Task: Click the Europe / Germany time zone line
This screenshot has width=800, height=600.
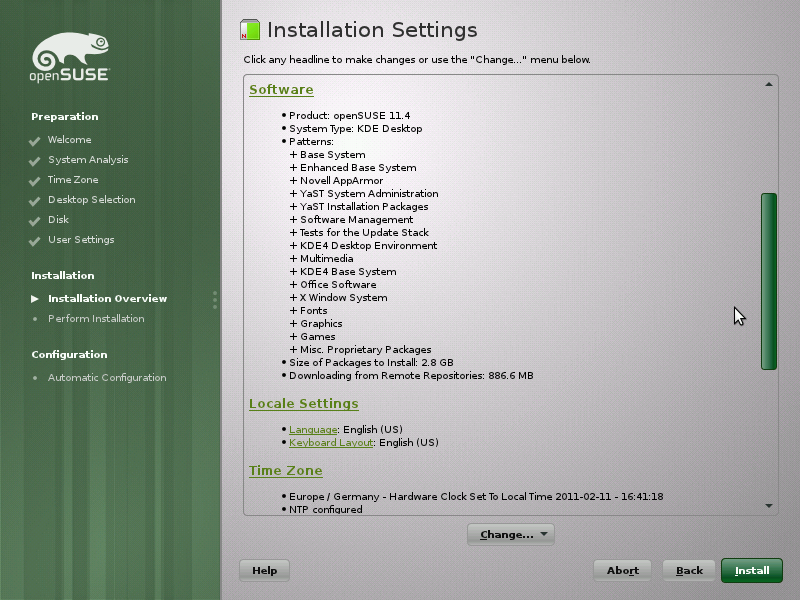Action: [x=476, y=496]
